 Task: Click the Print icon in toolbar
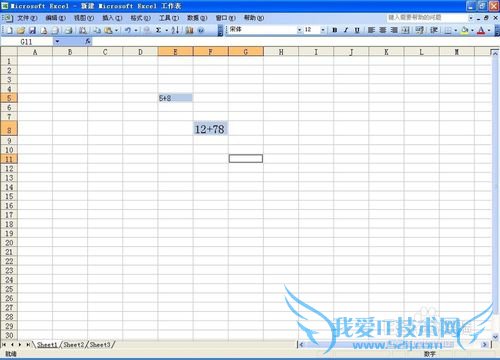[68, 30]
